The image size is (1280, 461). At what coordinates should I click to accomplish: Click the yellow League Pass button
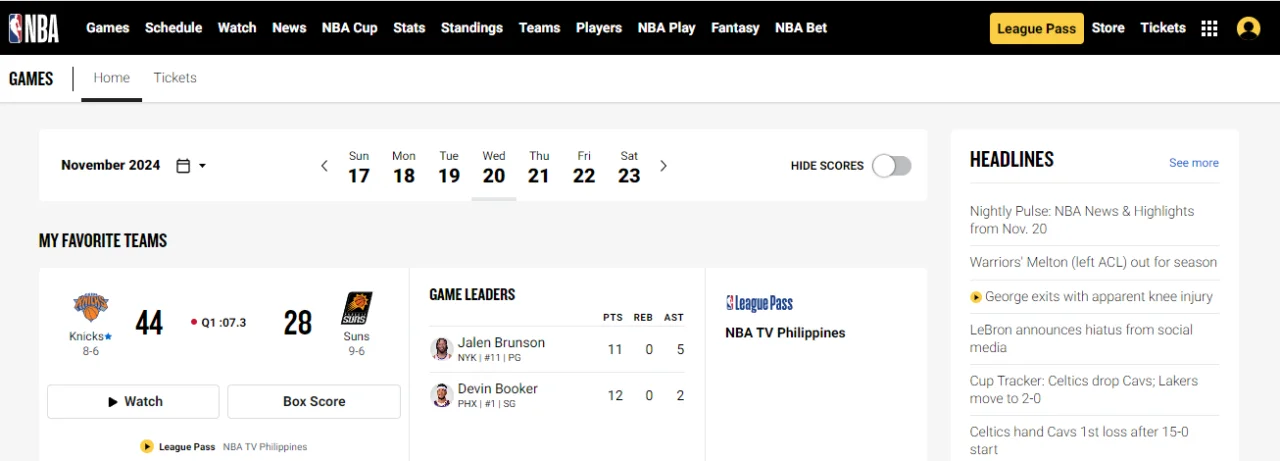[x=1036, y=28]
